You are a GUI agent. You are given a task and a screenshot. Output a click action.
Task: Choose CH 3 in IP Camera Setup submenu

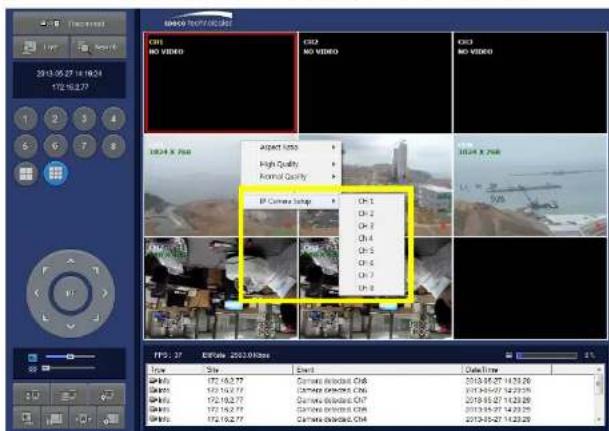[x=372, y=226]
